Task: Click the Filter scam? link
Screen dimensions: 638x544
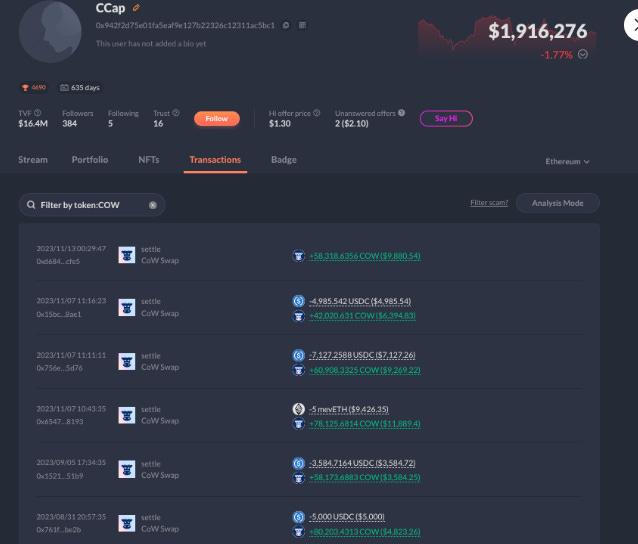Action: click(x=489, y=203)
